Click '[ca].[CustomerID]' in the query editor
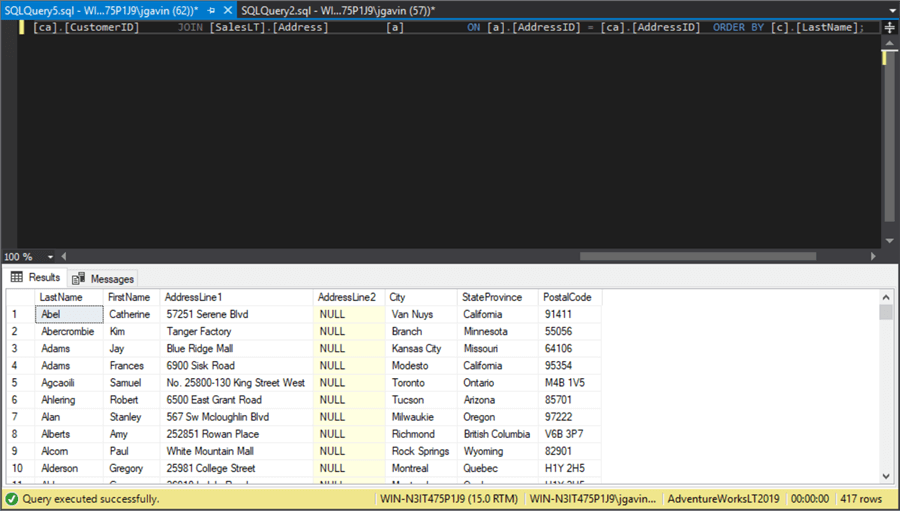This screenshot has height=511, width=900. tap(86, 27)
